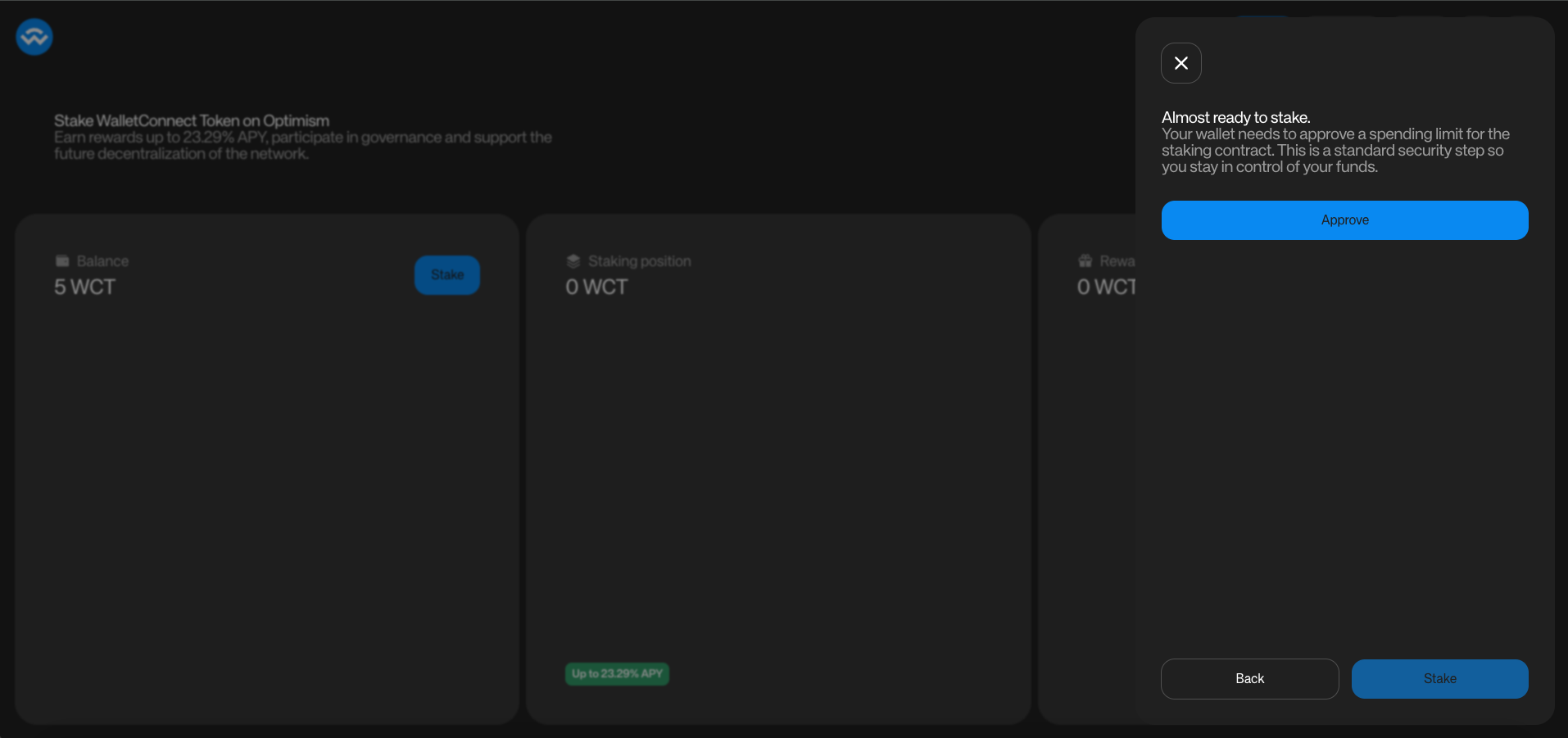Click the wallet icon beside Balance label
Screen dimensions: 1568x738
pos(62,261)
